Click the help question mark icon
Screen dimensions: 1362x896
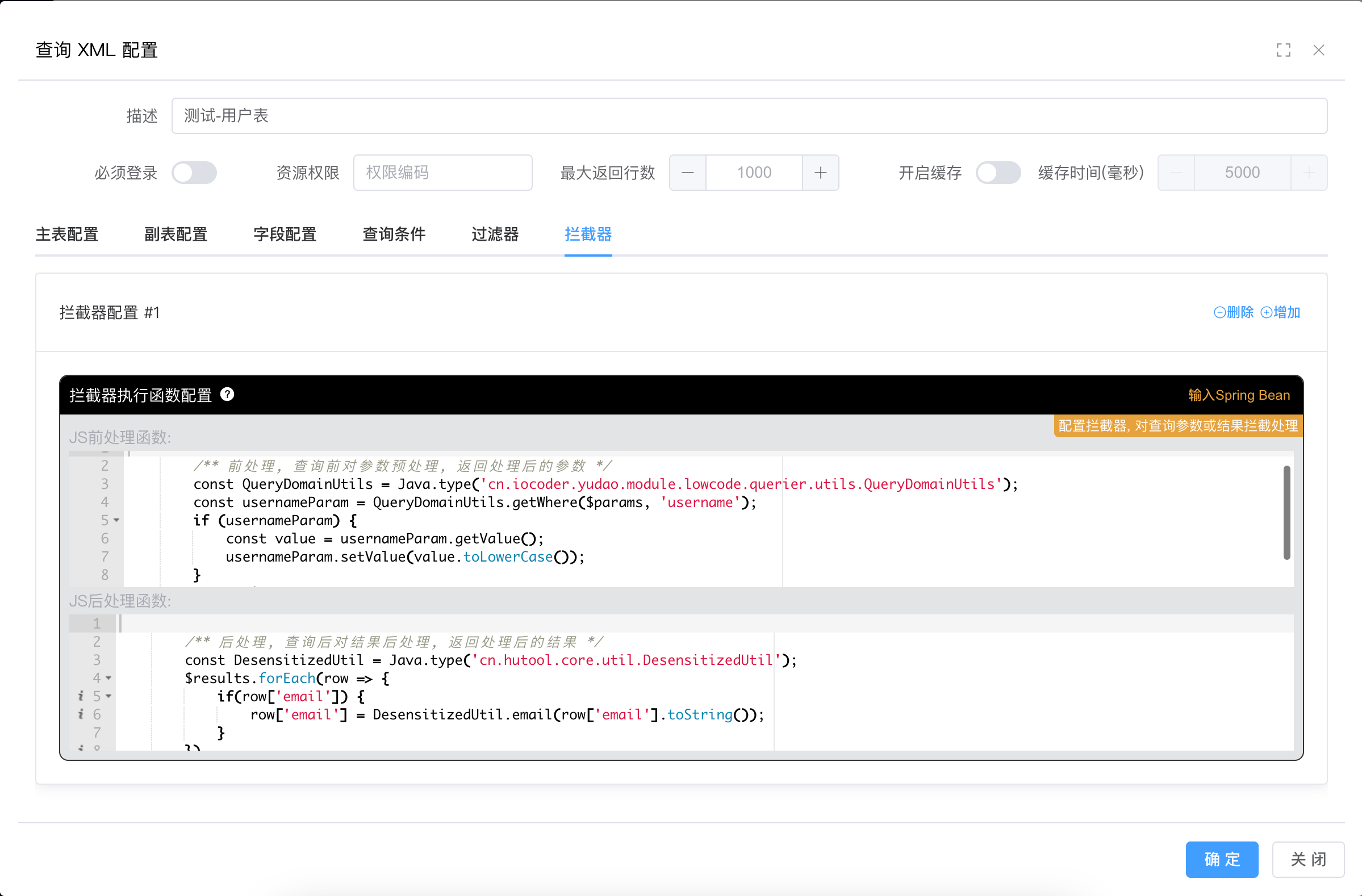[227, 395]
